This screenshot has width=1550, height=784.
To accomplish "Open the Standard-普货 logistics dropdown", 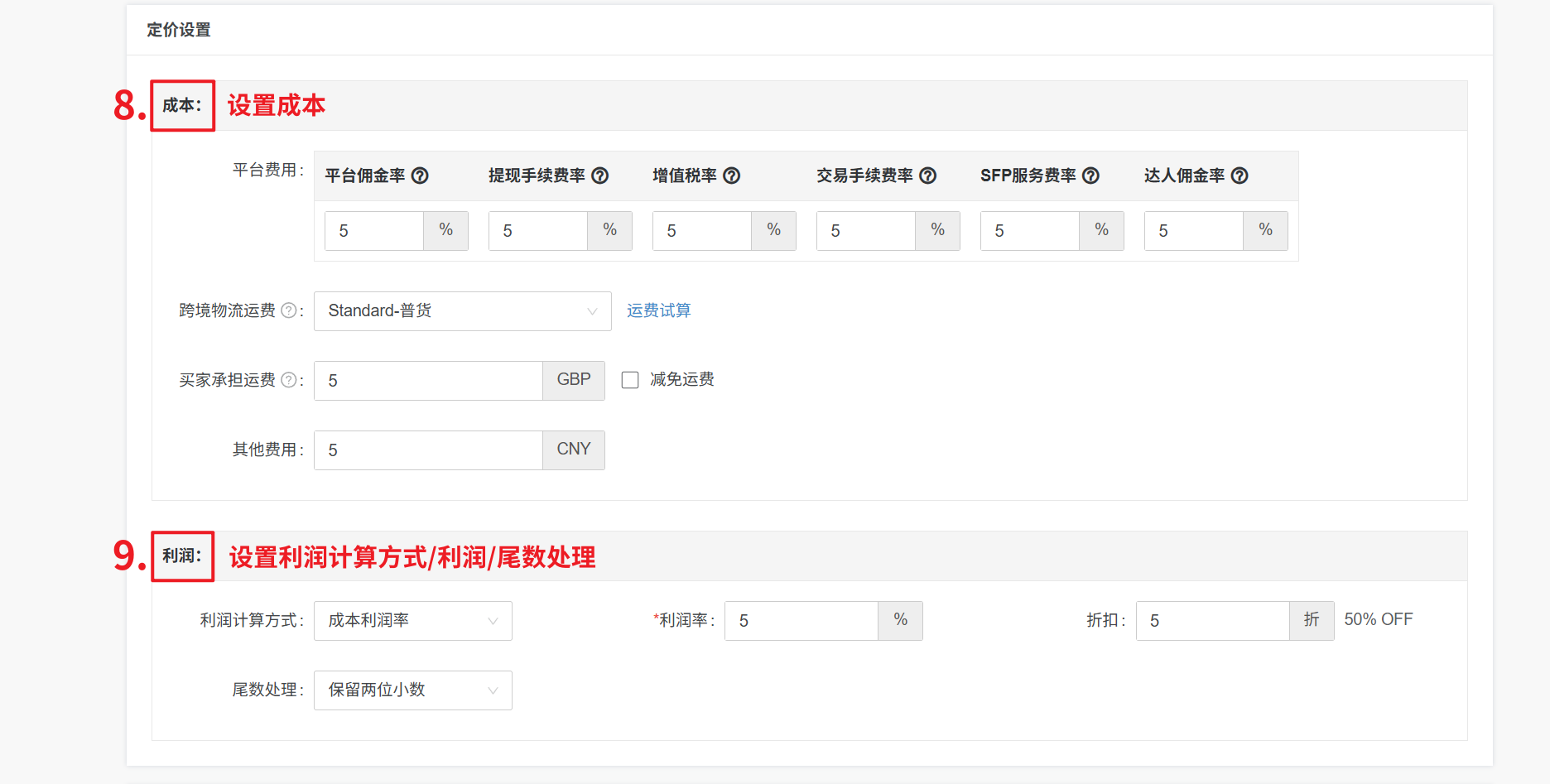I will pos(462,311).
